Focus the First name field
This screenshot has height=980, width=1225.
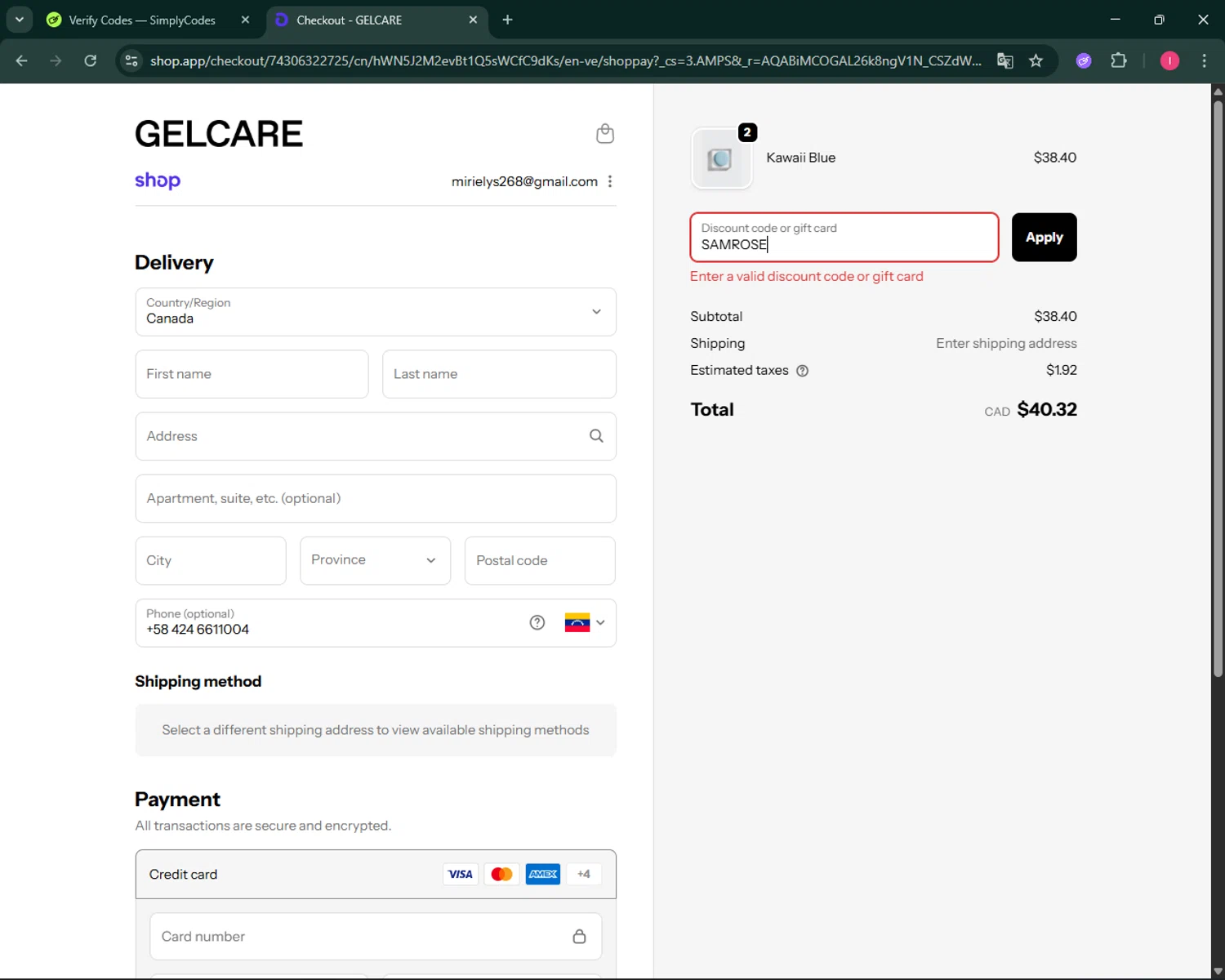click(252, 374)
